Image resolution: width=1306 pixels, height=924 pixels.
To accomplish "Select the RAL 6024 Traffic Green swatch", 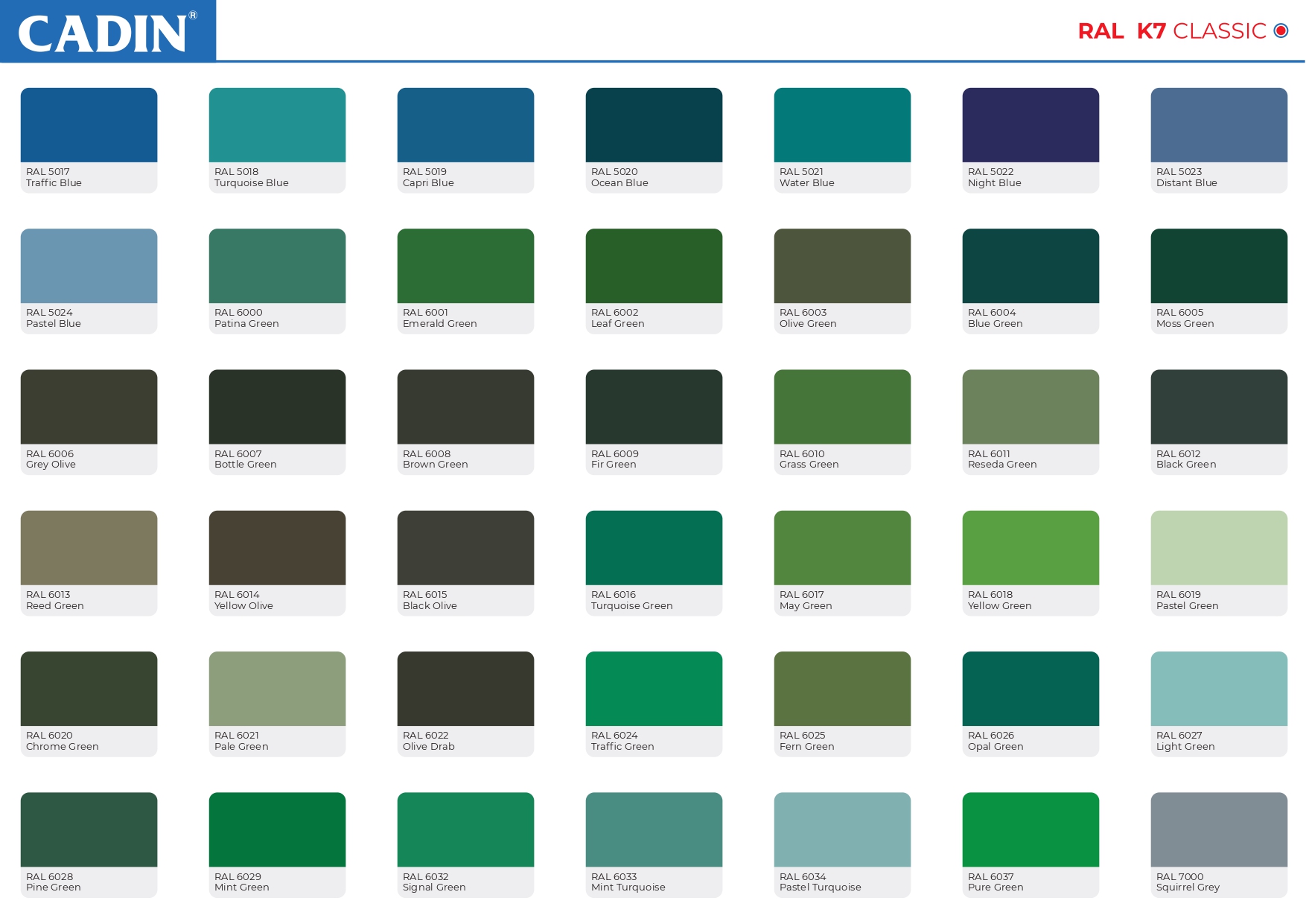I will [x=654, y=689].
